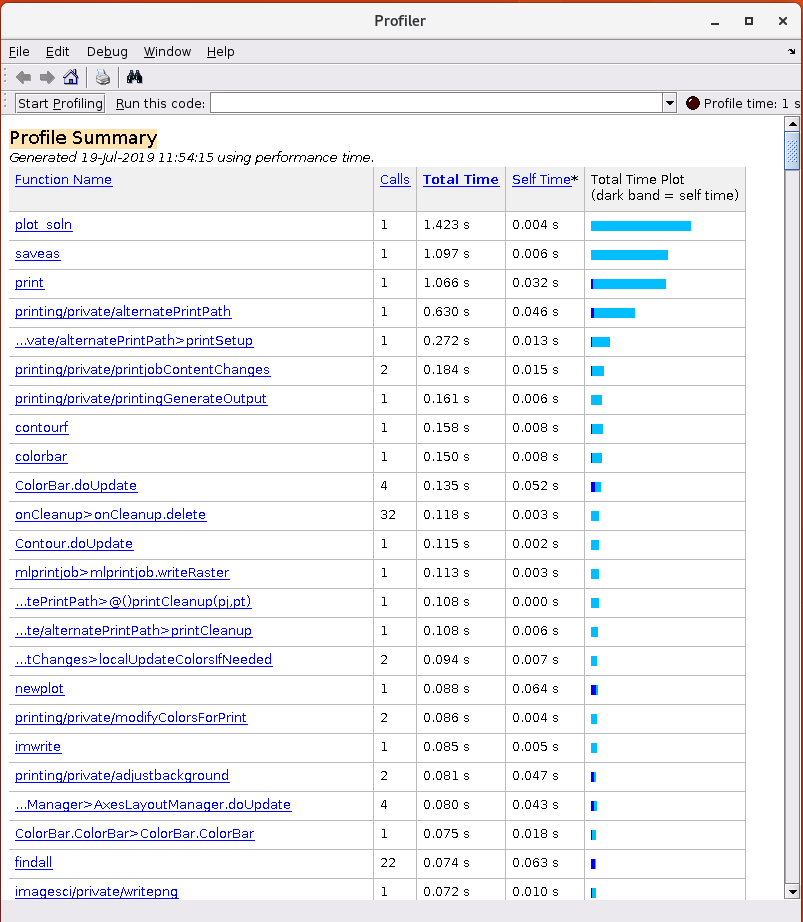Open the Help menu
Screen dimensions: 803x922
[220, 52]
